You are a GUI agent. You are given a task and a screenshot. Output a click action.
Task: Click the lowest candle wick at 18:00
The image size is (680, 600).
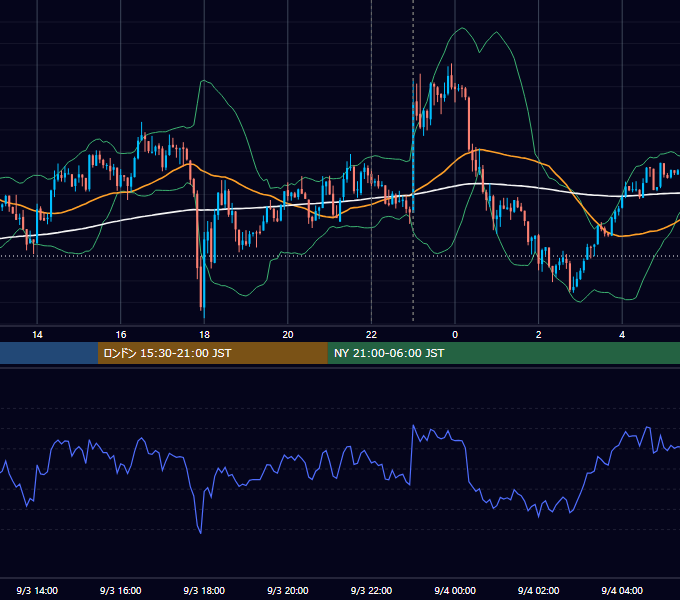(x=204, y=312)
